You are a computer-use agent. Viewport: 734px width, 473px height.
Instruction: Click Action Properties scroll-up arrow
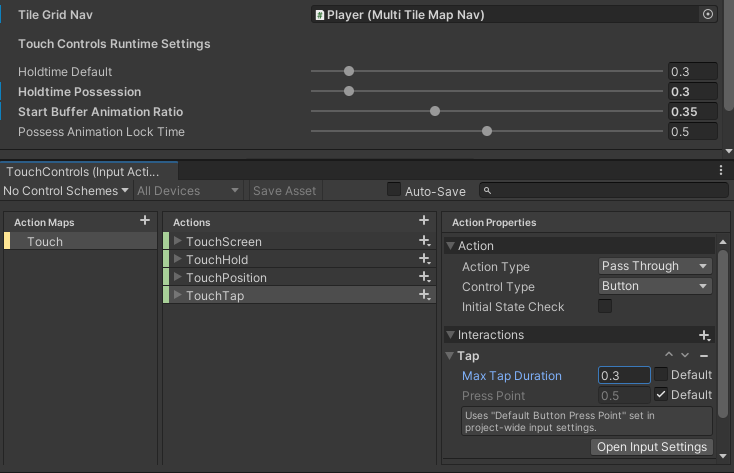click(x=723, y=242)
